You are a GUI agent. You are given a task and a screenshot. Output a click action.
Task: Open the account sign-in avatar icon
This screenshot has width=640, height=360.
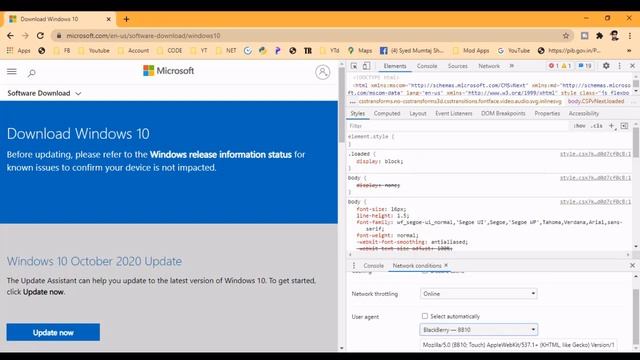(x=322, y=72)
